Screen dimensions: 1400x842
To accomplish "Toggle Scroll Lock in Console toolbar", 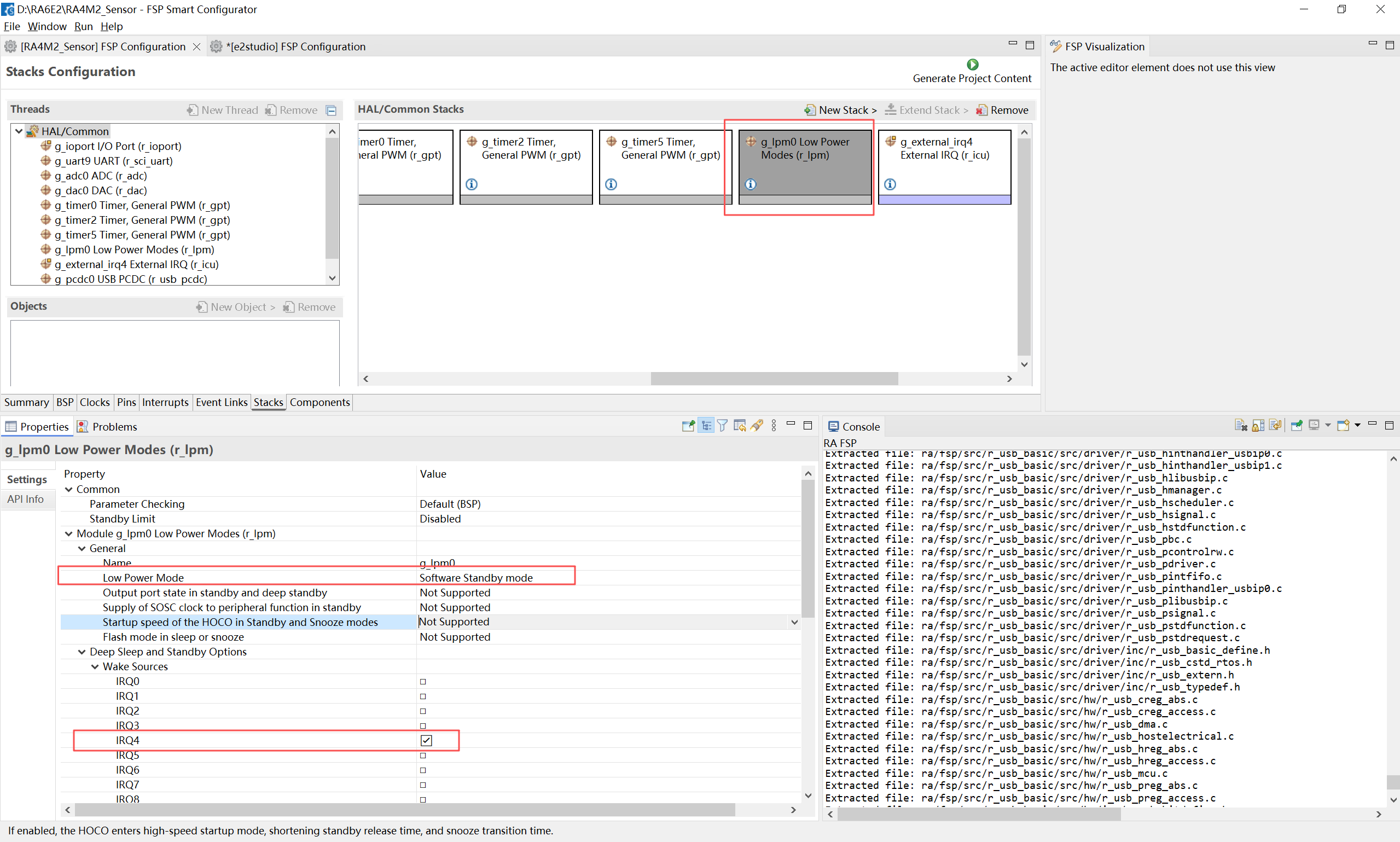I will click(1258, 426).
